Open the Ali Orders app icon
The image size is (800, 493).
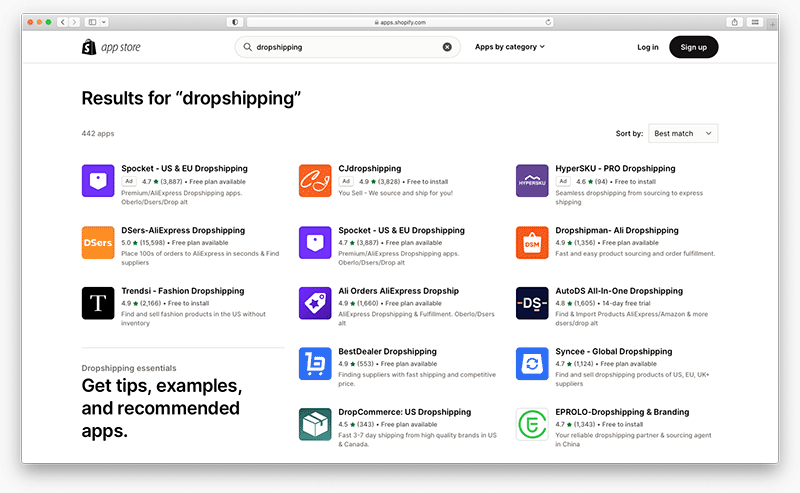tap(315, 303)
